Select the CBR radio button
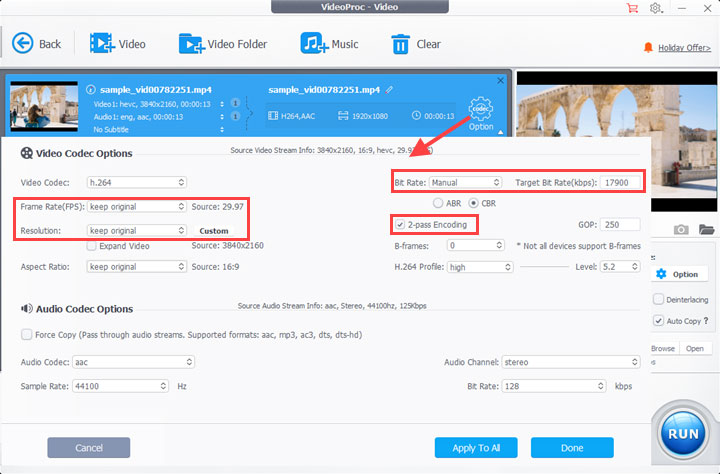 473,203
